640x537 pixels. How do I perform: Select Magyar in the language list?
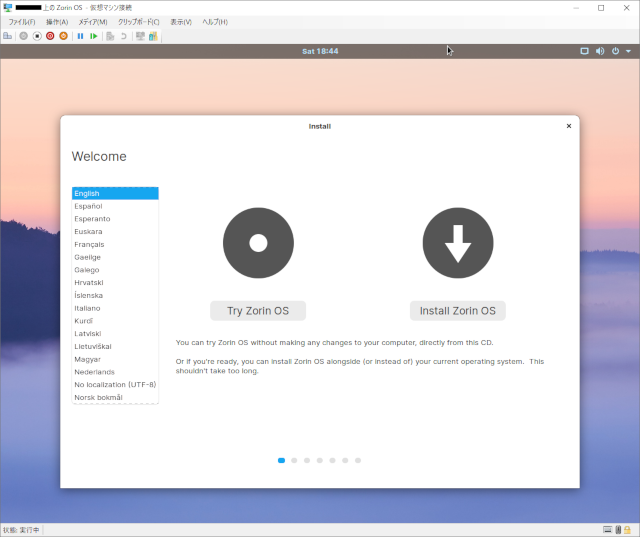[x=115, y=359]
